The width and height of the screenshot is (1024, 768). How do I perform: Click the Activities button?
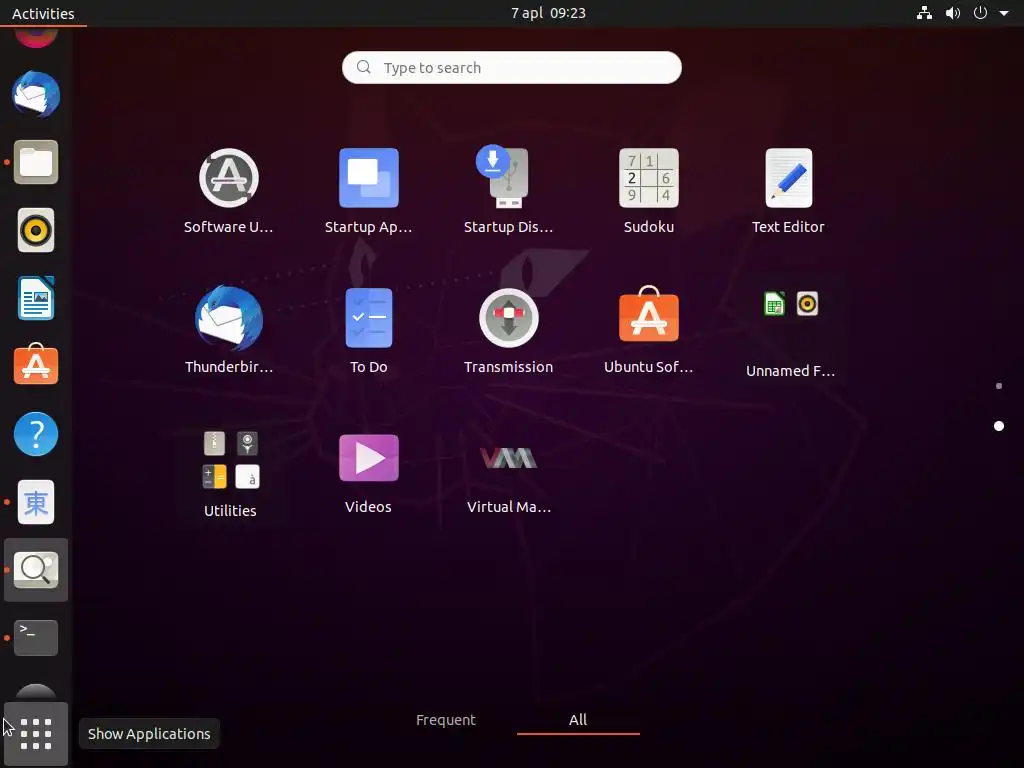pyautogui.click(x=43, y=13)
